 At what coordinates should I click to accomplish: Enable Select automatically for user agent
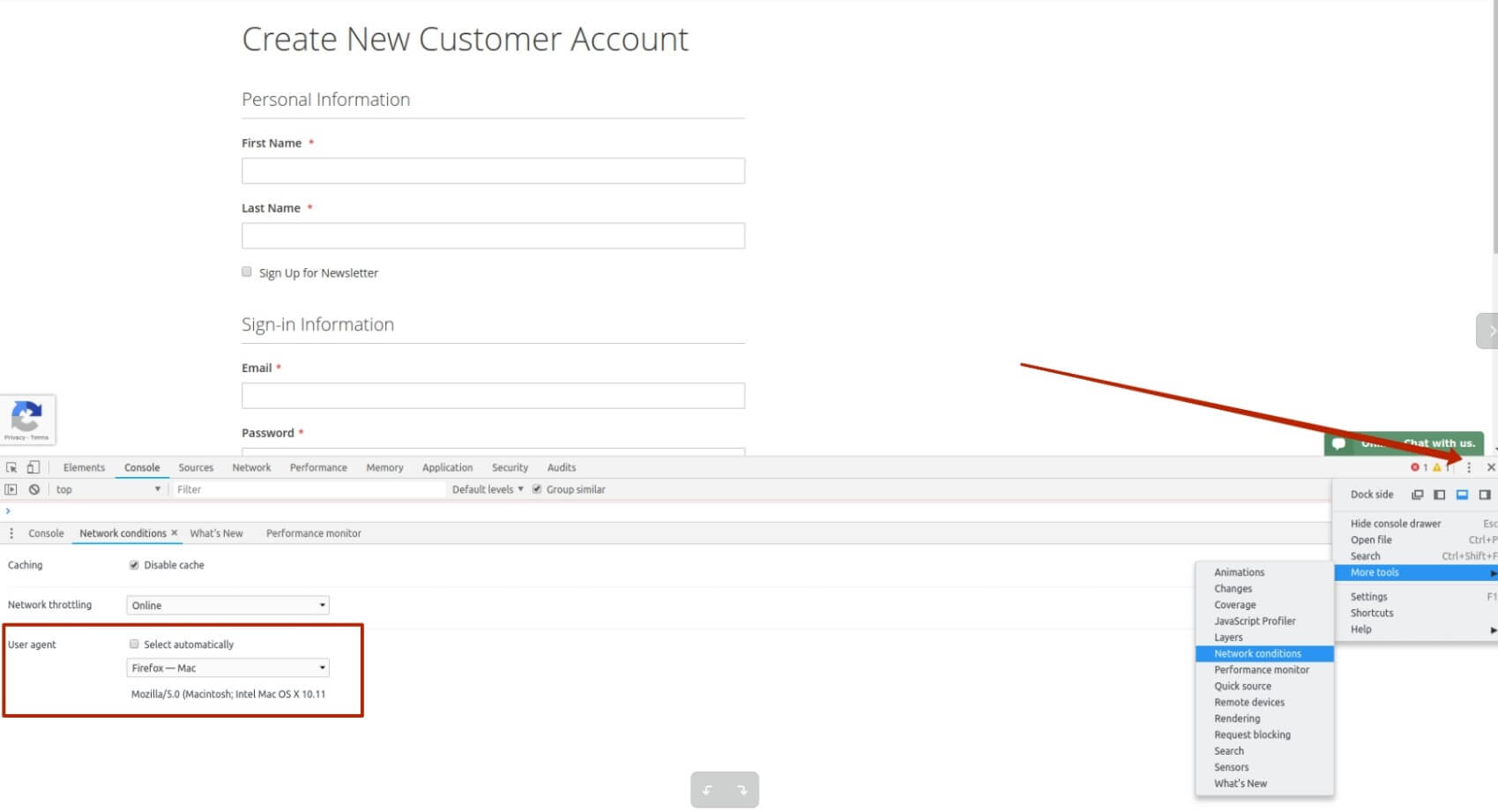click(x=134, y=644)
